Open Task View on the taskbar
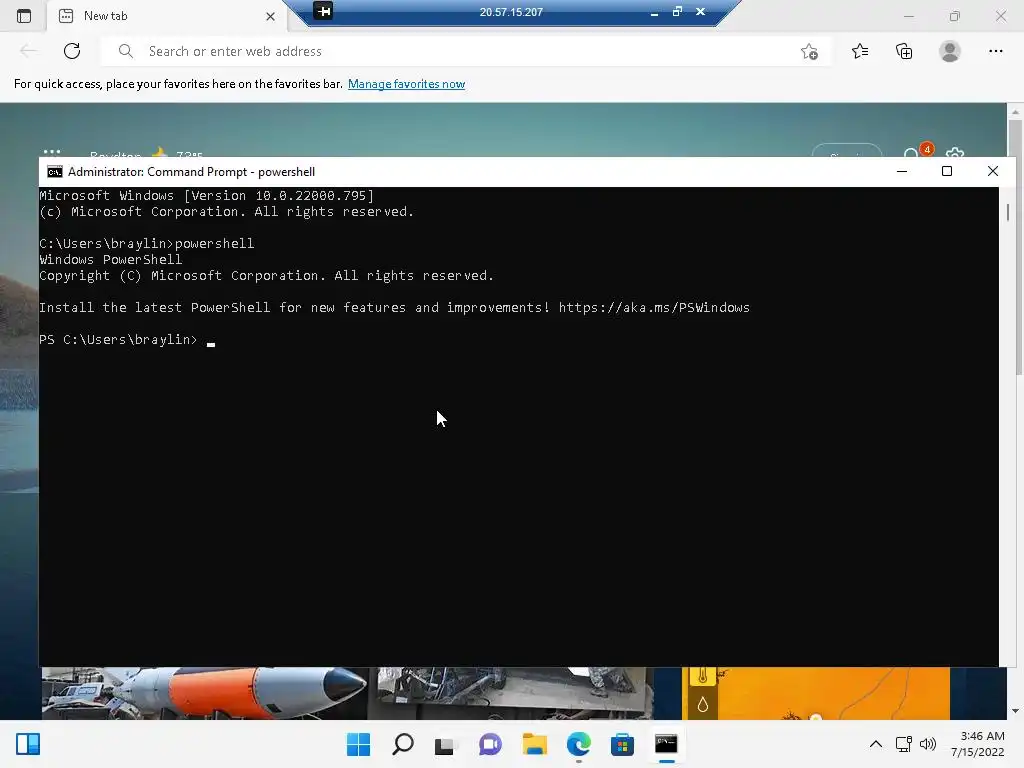Screen dimensions: 1024x768 coord(445,744)
